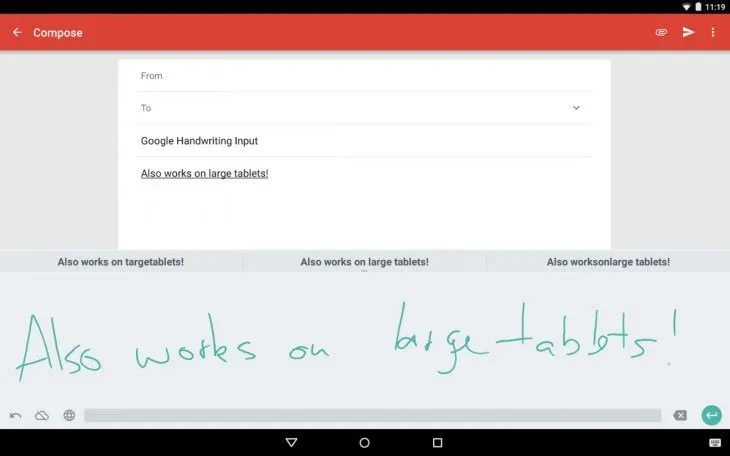
Task: Switch input language with globe icon
Action: [69, 415]
